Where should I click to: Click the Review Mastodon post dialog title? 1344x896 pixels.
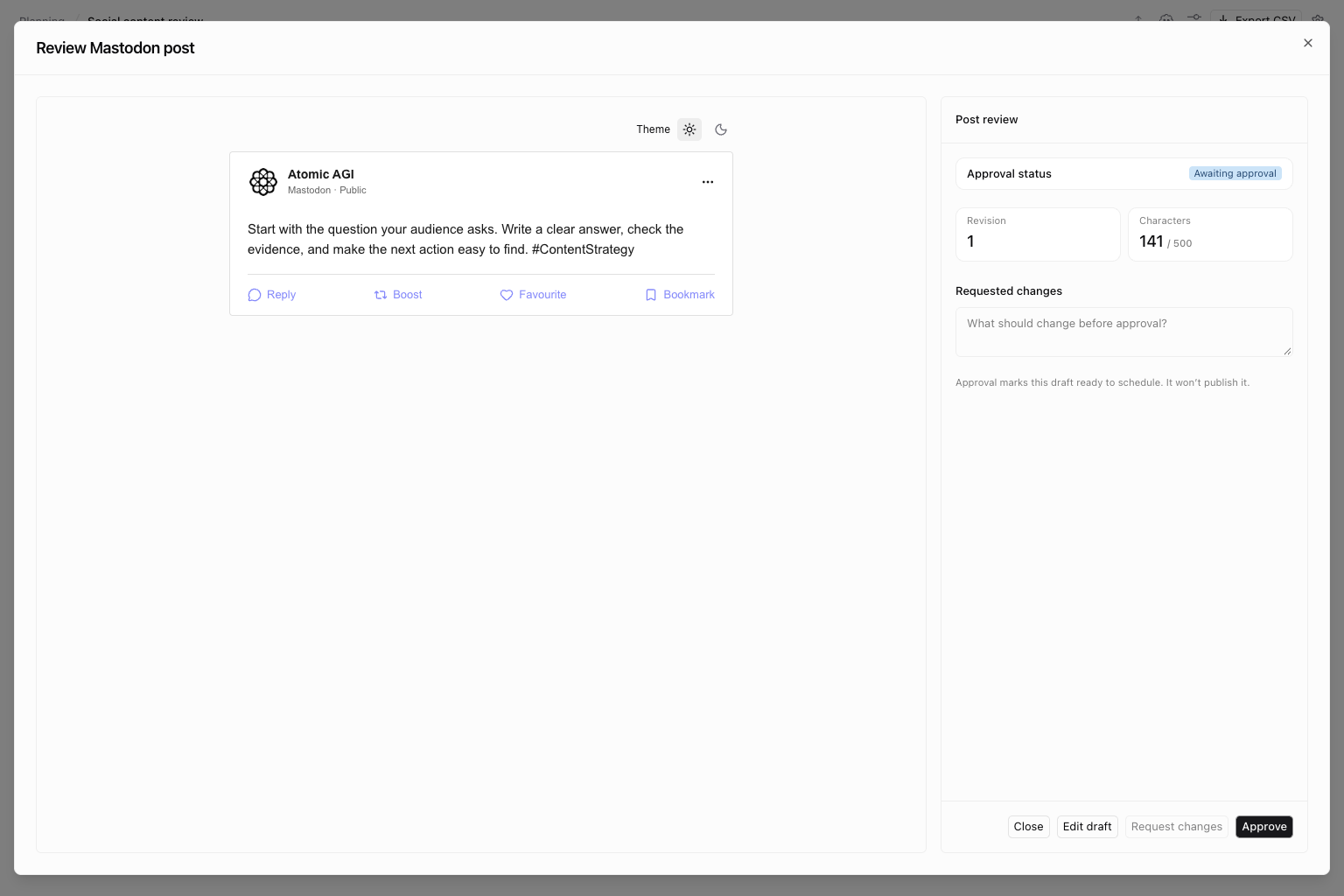115,48
